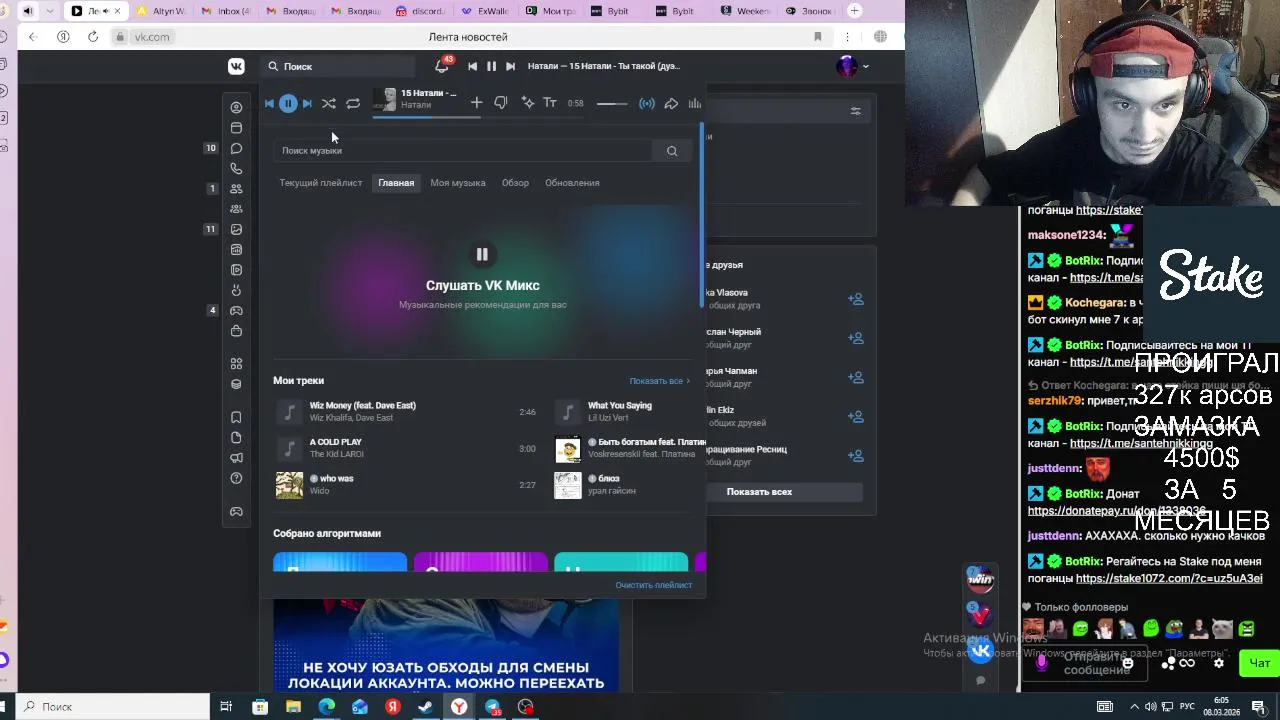Open the VK bookmarks icon in sidebar
Screen dimensions: 1280x720
pyautogui.click(x=236, y=417)
